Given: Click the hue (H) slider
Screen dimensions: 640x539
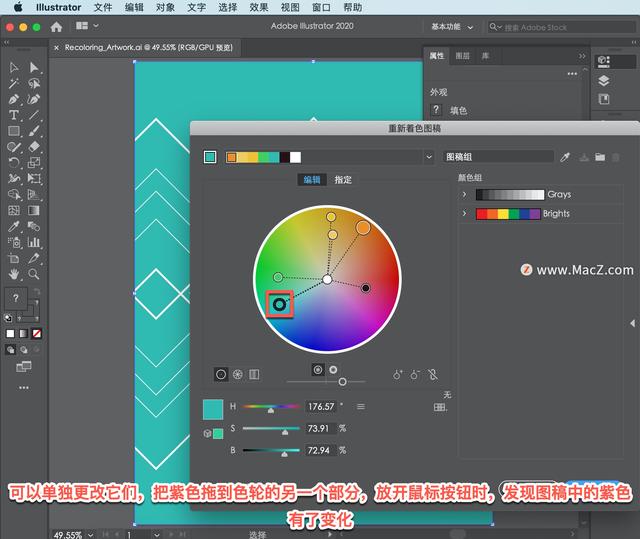Looking at the screenshot, I should pyautogui.click(x=270, y=407).
